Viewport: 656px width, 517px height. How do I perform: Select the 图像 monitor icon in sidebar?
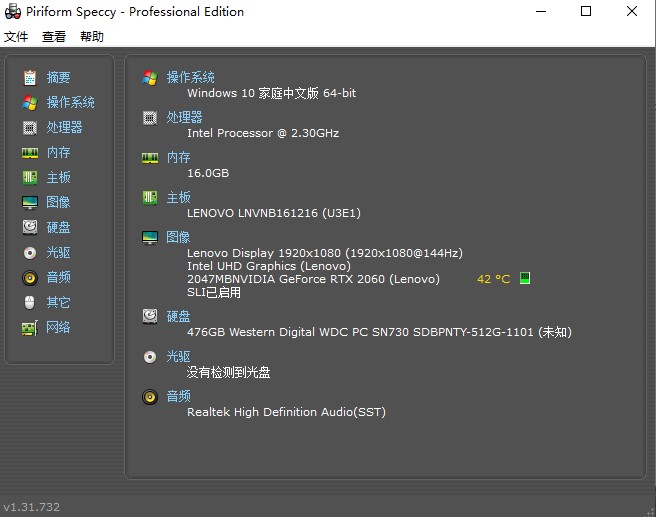coord(30,202)
